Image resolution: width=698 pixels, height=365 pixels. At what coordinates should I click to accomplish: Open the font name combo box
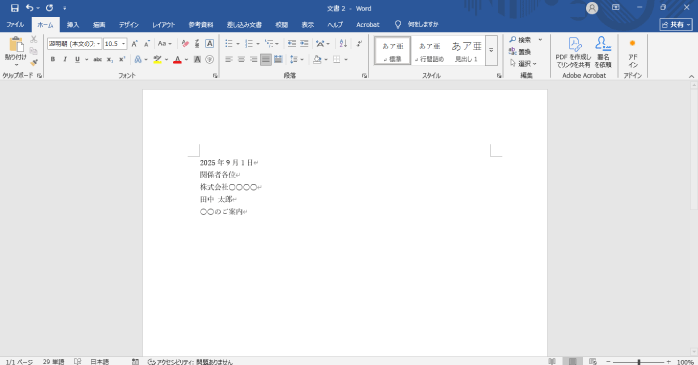click(x=74, y=44)
